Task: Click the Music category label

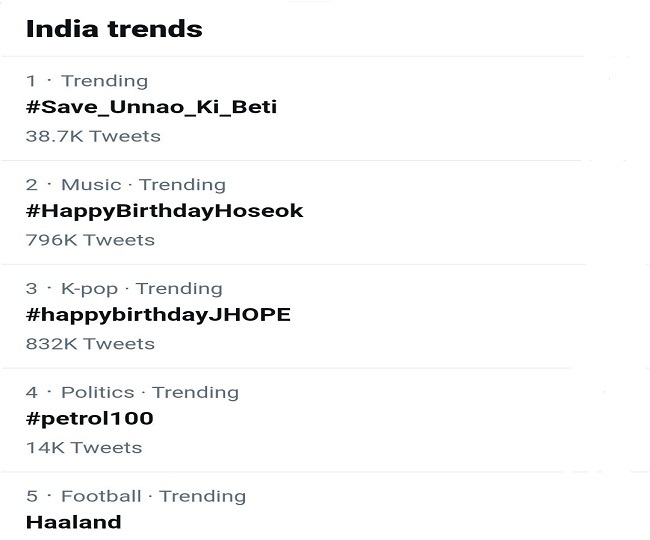Action: click(91, 185)
